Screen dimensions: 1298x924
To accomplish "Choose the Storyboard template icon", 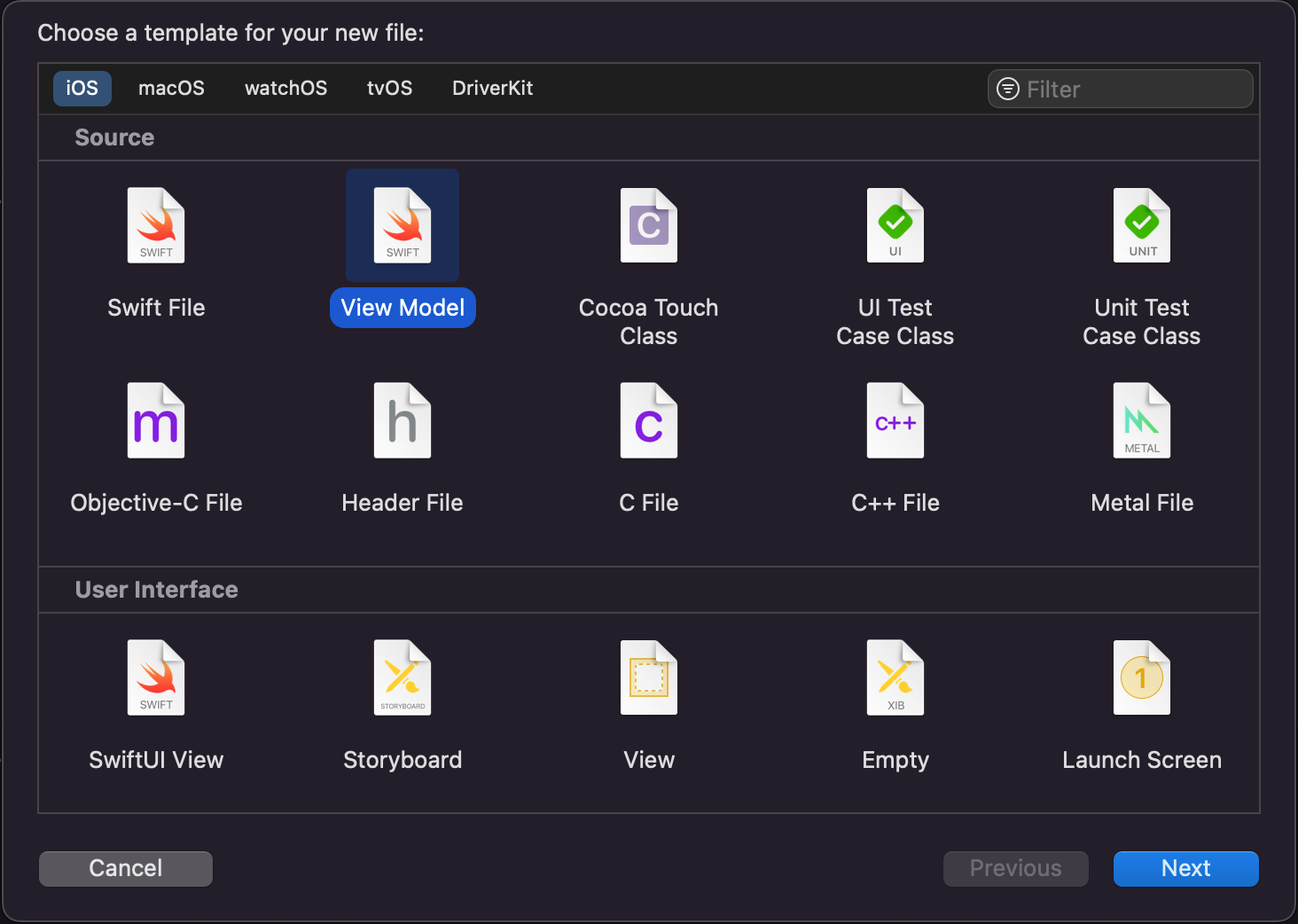I will click(x=403, y=677).
